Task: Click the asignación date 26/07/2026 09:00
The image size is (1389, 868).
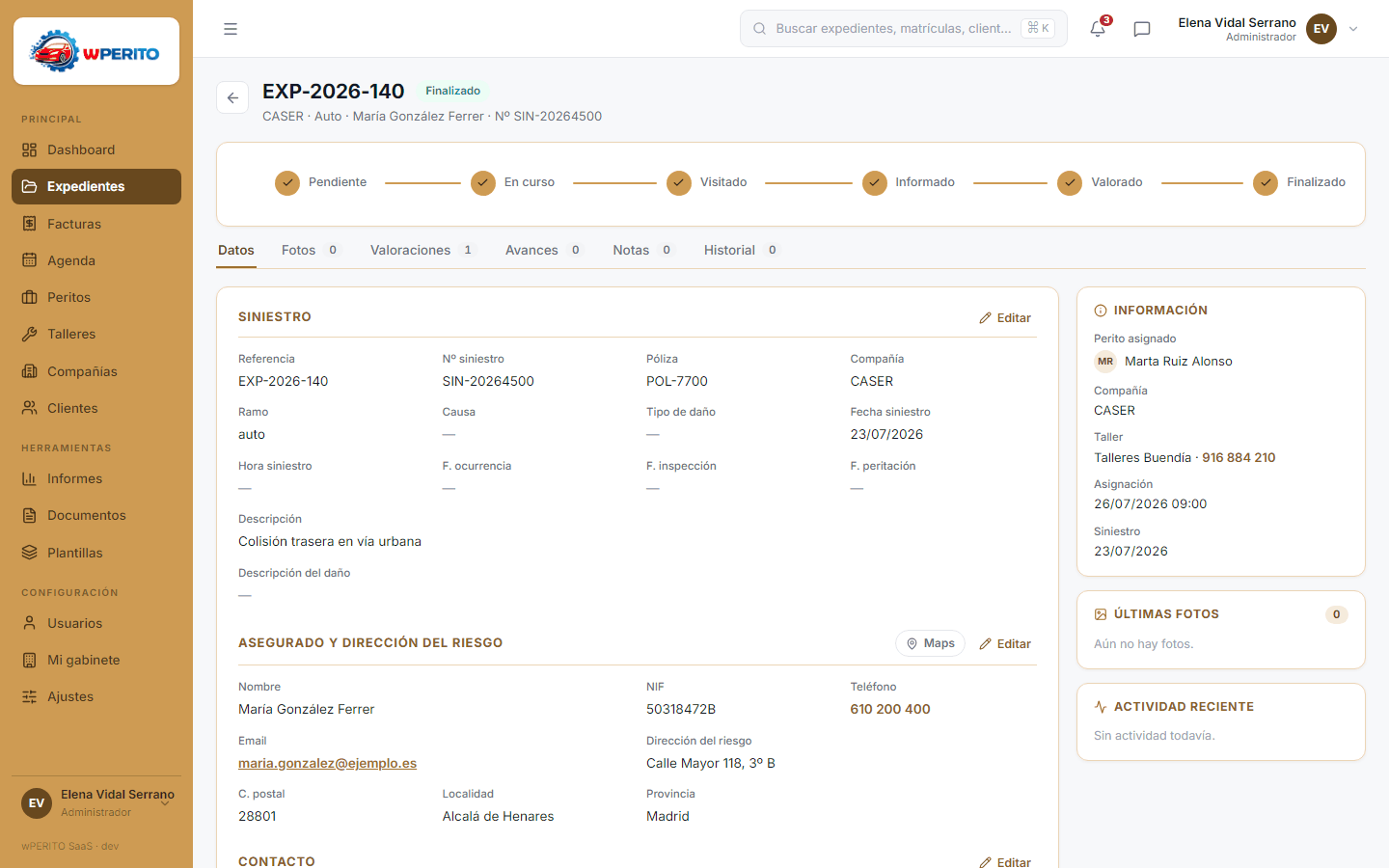Action: (1150, 503)
